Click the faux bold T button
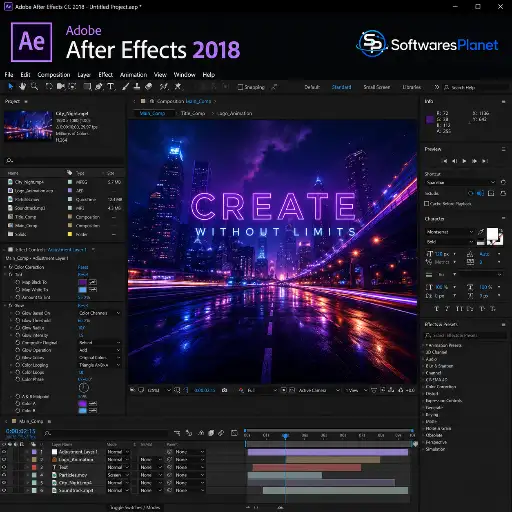Screen dimensions: 512x512 tap(436, 309)
